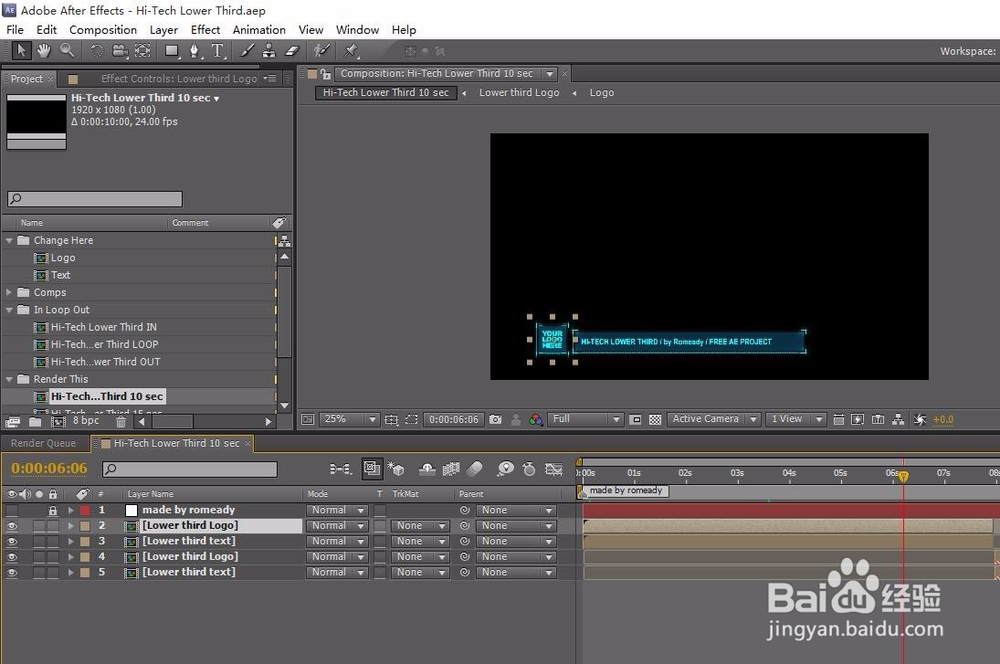Image resolution: width=1000 pixels, height=664 pixels.
Task: Show channel and color management icon
Action: click(536, 419)
